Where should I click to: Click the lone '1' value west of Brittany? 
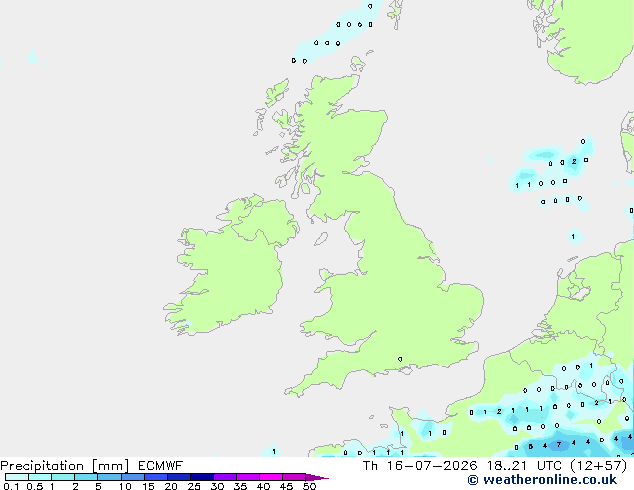coord(274,452)
